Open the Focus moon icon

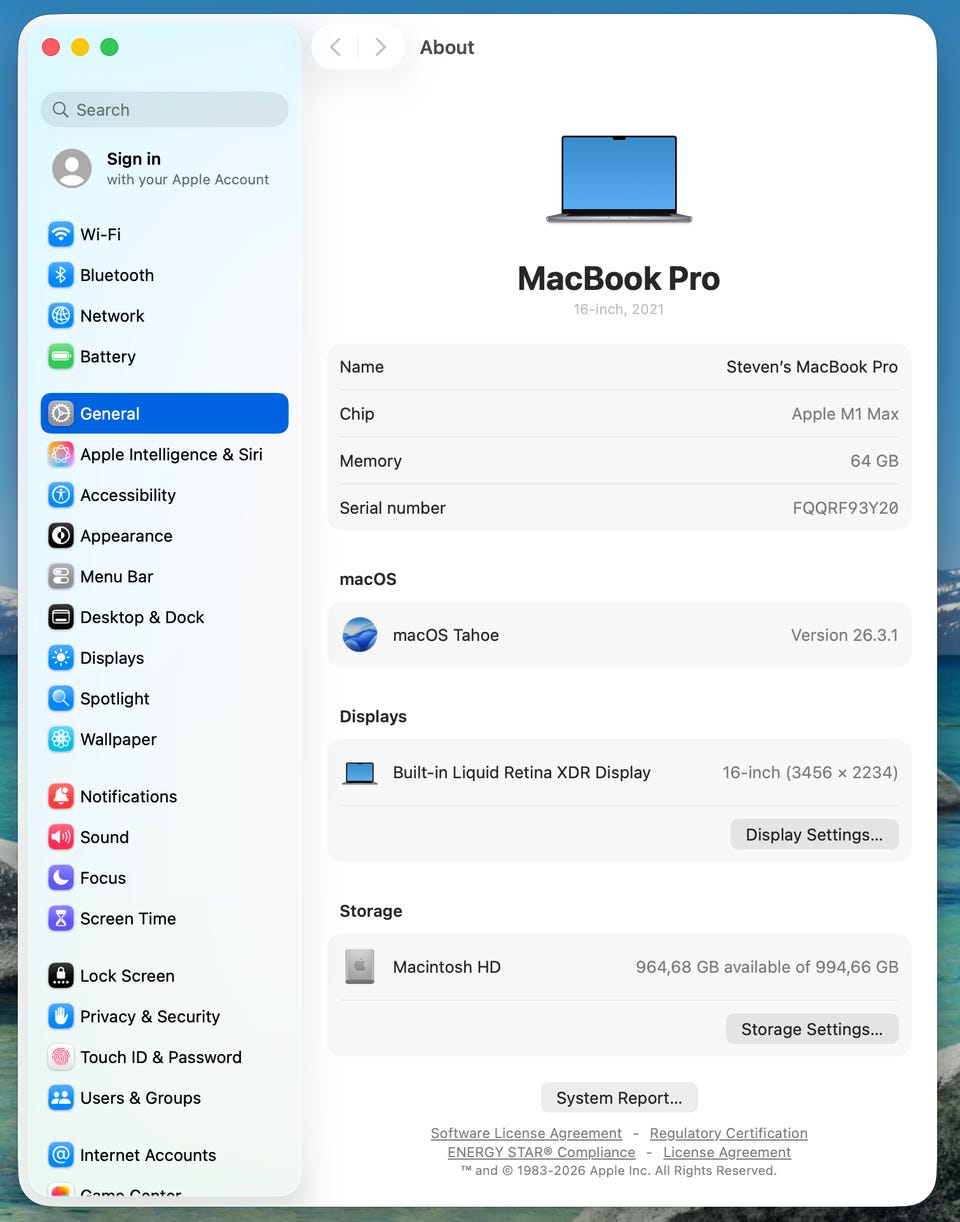point(61,878)
